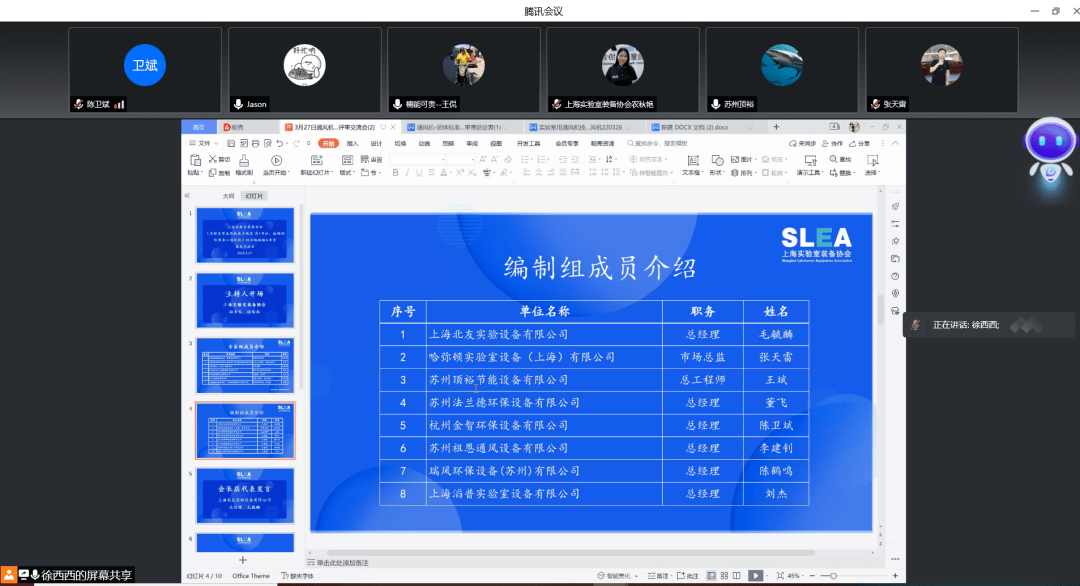
Task: Switch to the Outline panel tab
Action: pyautogui.click(x=228, y=196)
